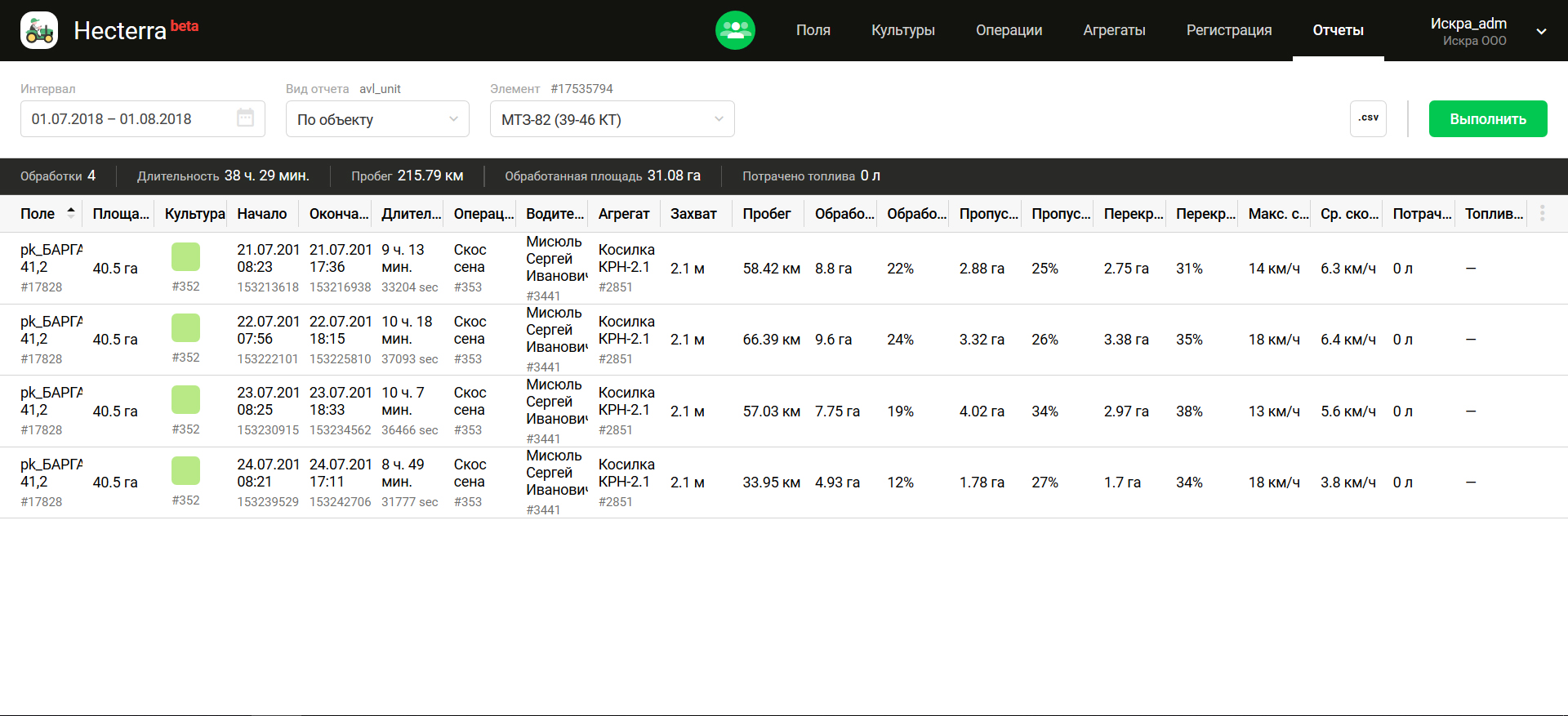Image resolution: width=1568 pixels, height=716 pixels.
Task: Go to the Поля menu tab
Action: pyautogui.click(x=813, y=30)
